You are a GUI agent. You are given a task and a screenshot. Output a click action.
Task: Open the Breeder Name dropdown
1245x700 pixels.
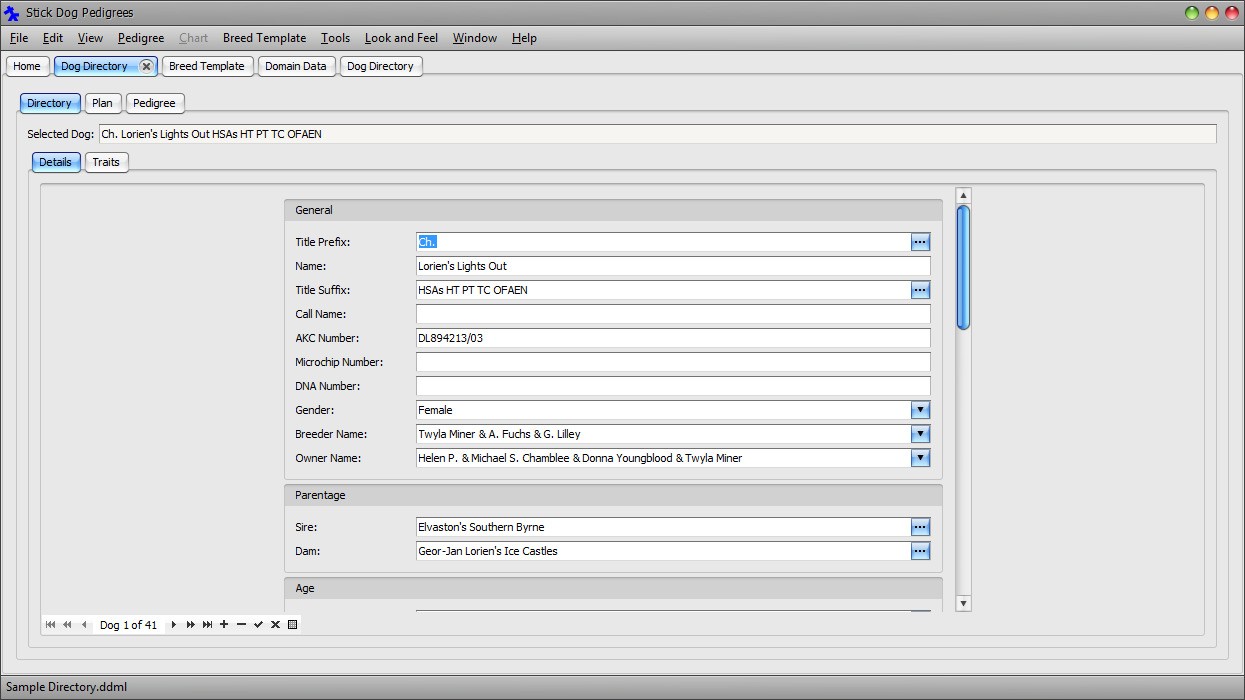919,433
